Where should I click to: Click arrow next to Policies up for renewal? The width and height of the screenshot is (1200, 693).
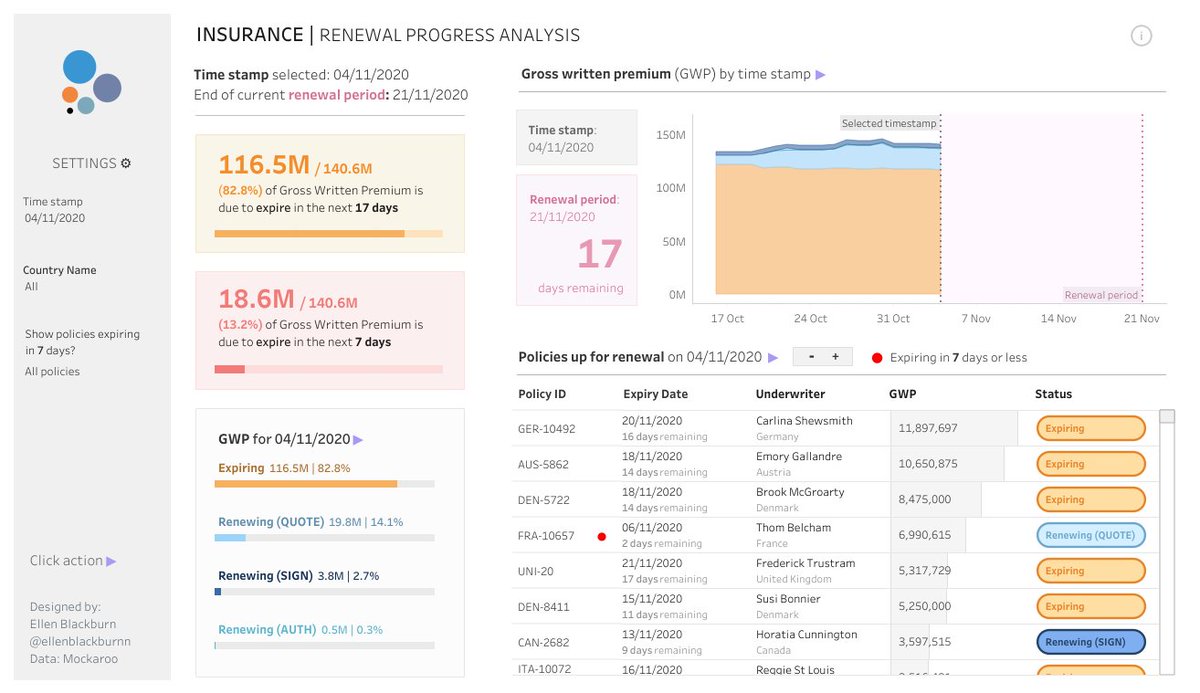(772, 358)
